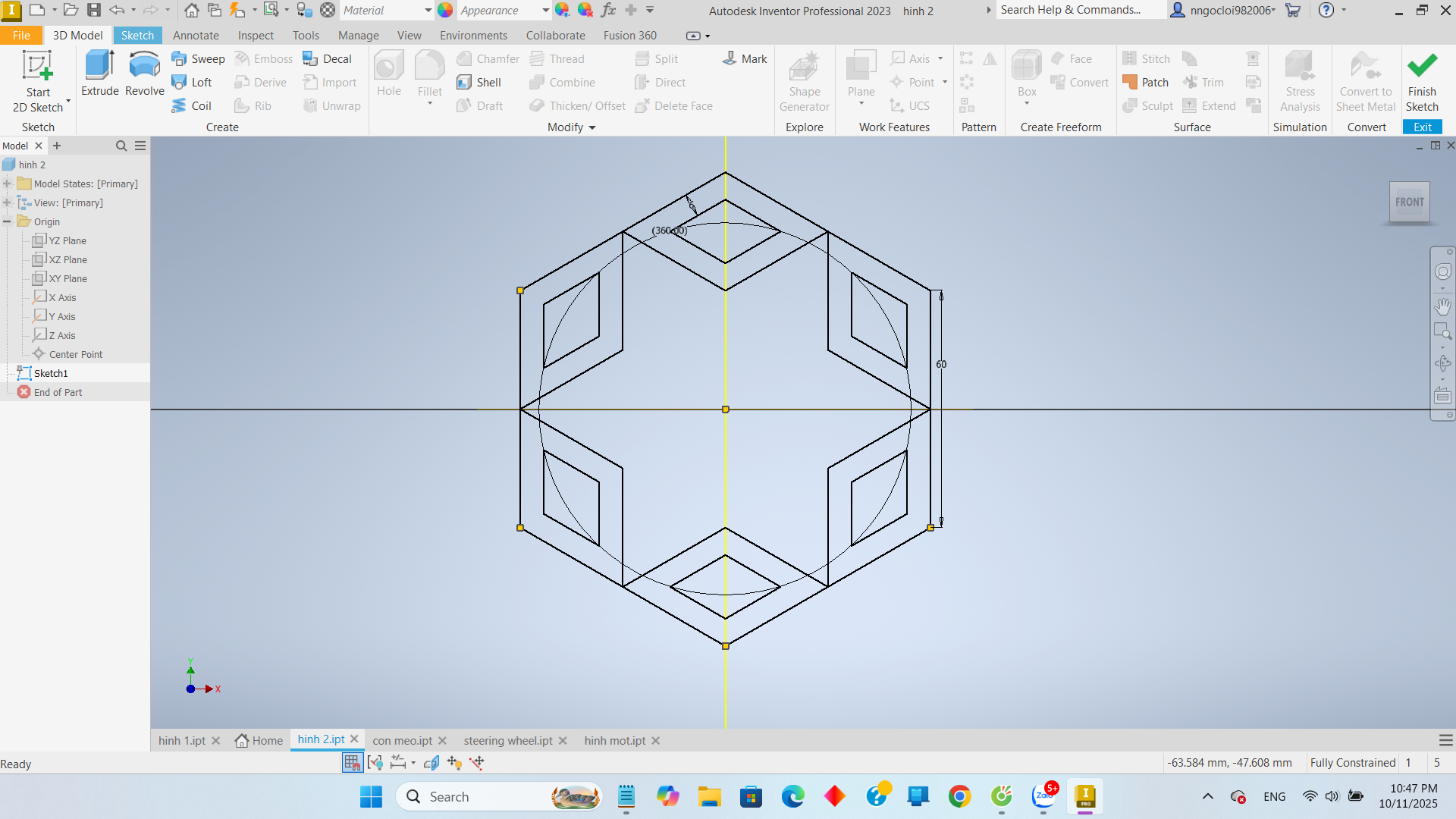Toggle Slice Graphics in status bar
Image resolution: width=1456 pixels, height=819 pixels.
pos(431,762)
